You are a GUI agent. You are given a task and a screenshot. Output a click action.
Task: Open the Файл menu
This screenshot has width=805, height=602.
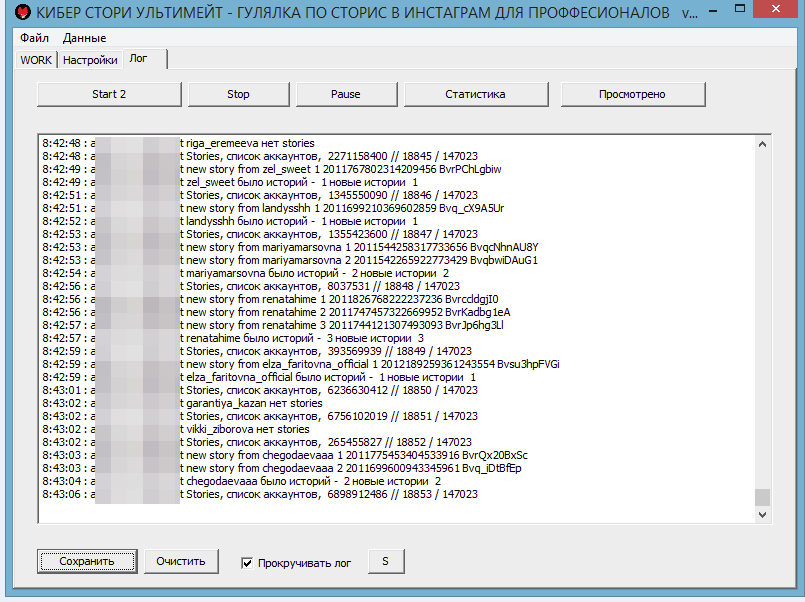coord(34,38)
